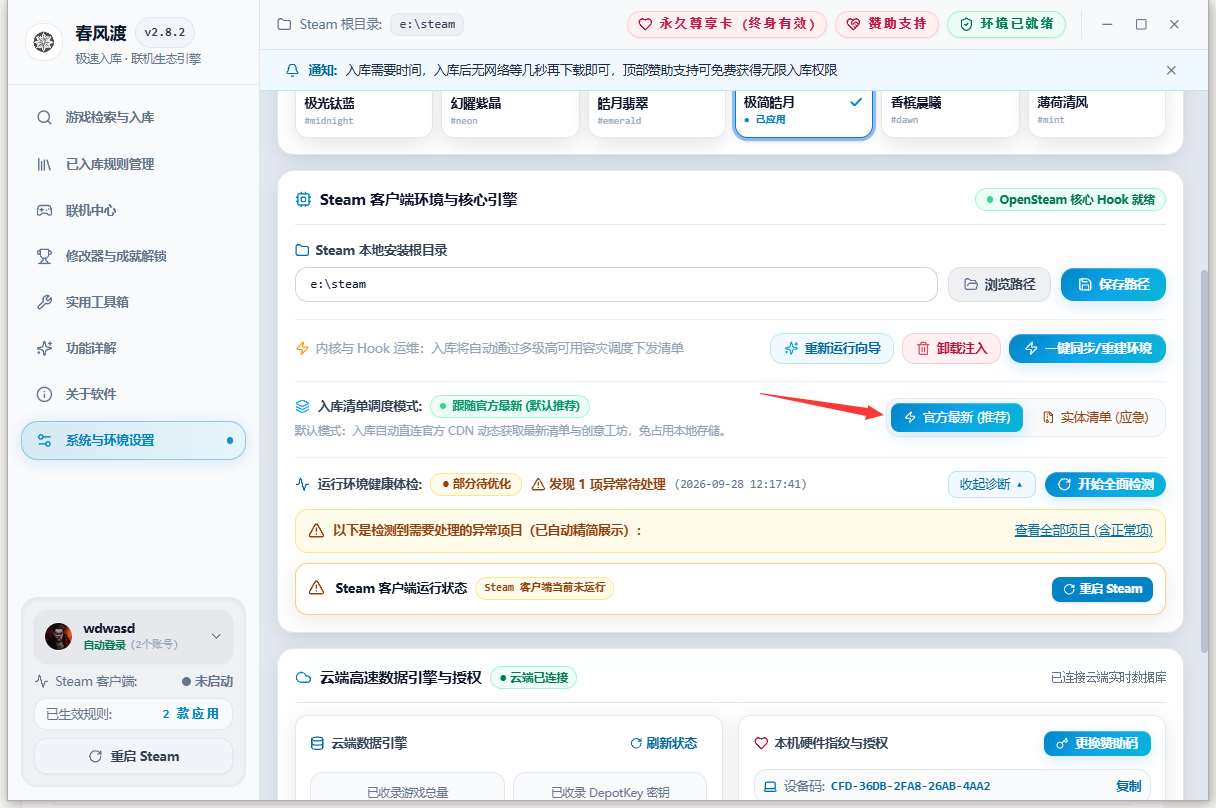Click 刷新状态 link

click(664, 743)
